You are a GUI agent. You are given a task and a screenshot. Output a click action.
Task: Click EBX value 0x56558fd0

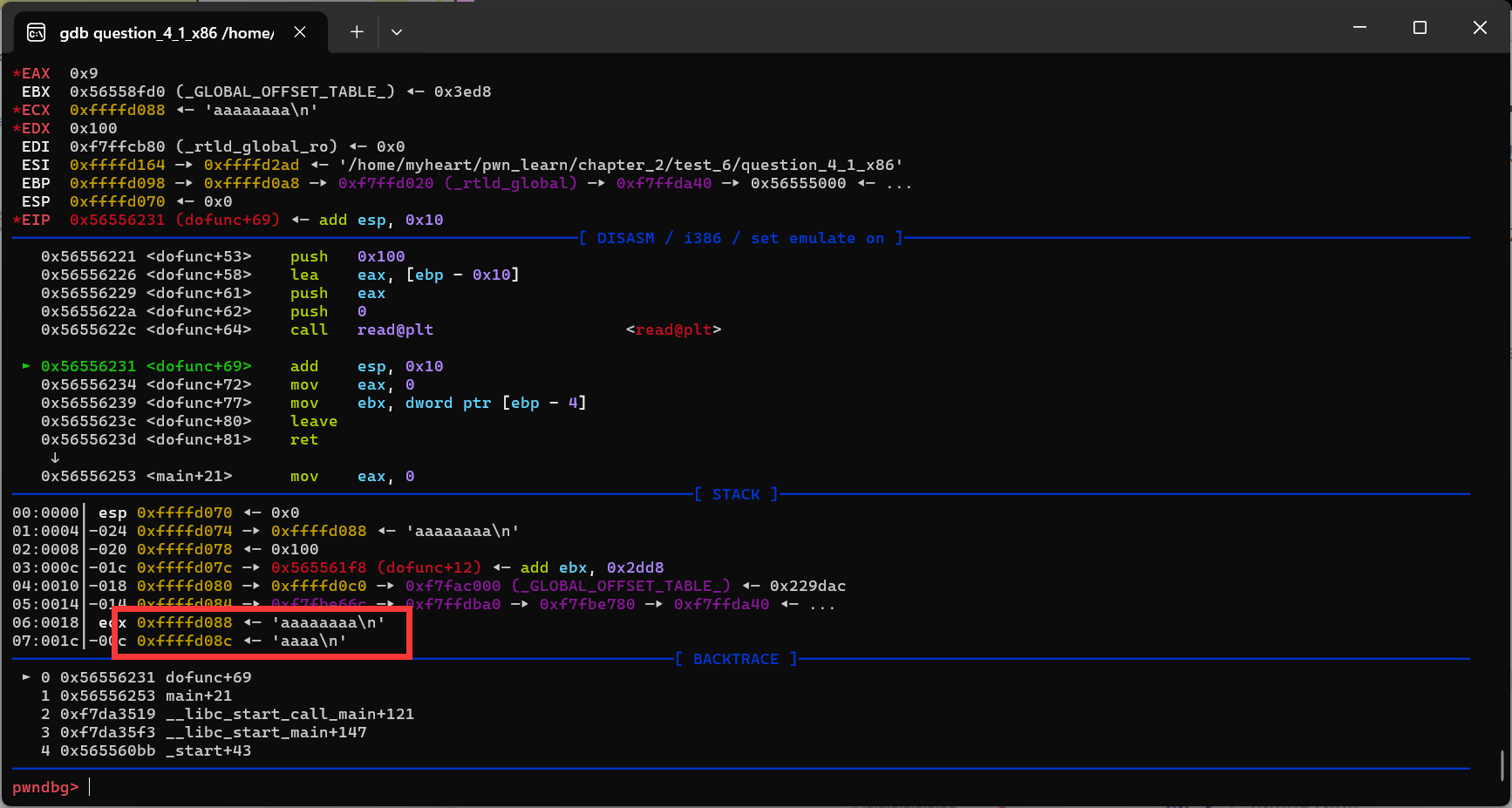[x=117, y=92]
